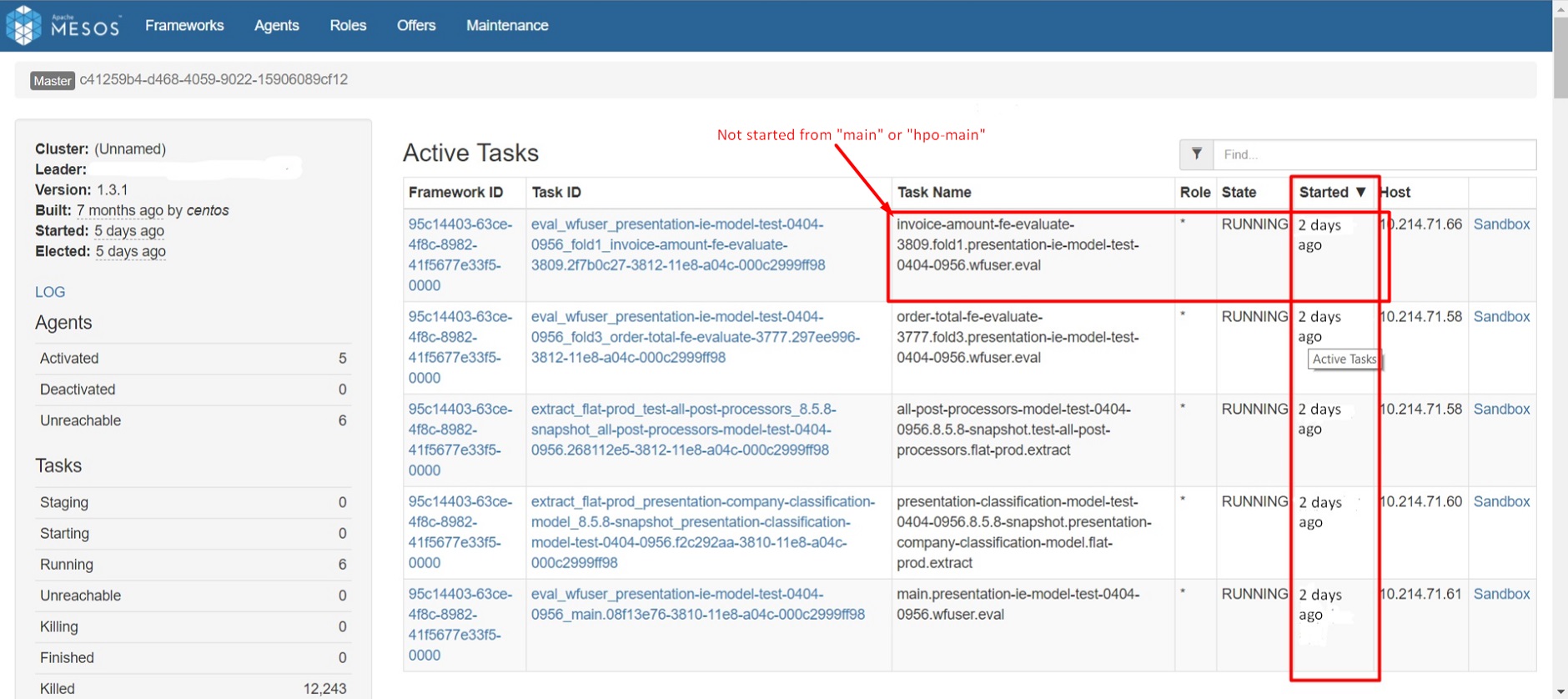Viewport: 1568px width, 699px height.
Task: Open Framework ID link in invoice-amount row
Action: click(x=460, y=254)
